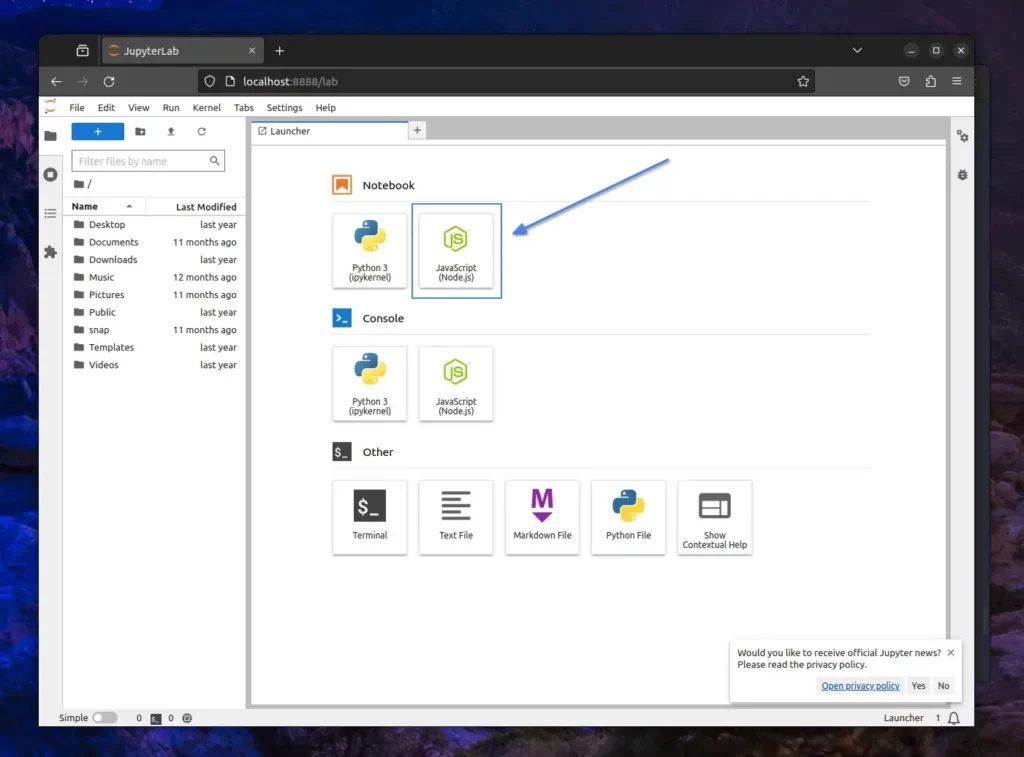Focus the Filter files by name field
Viewport: 1024px width, 757px height.
(x=148, y=161)
